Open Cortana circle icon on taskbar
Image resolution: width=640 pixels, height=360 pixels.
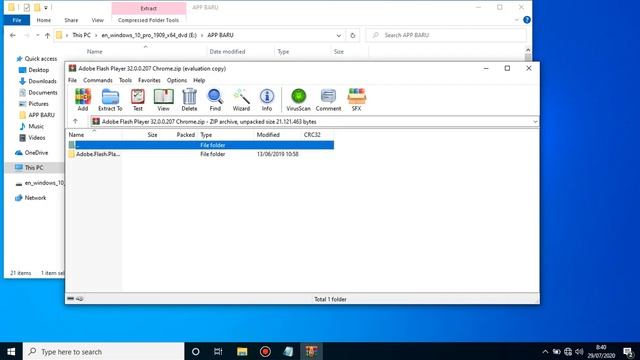(x=196, y=351)
